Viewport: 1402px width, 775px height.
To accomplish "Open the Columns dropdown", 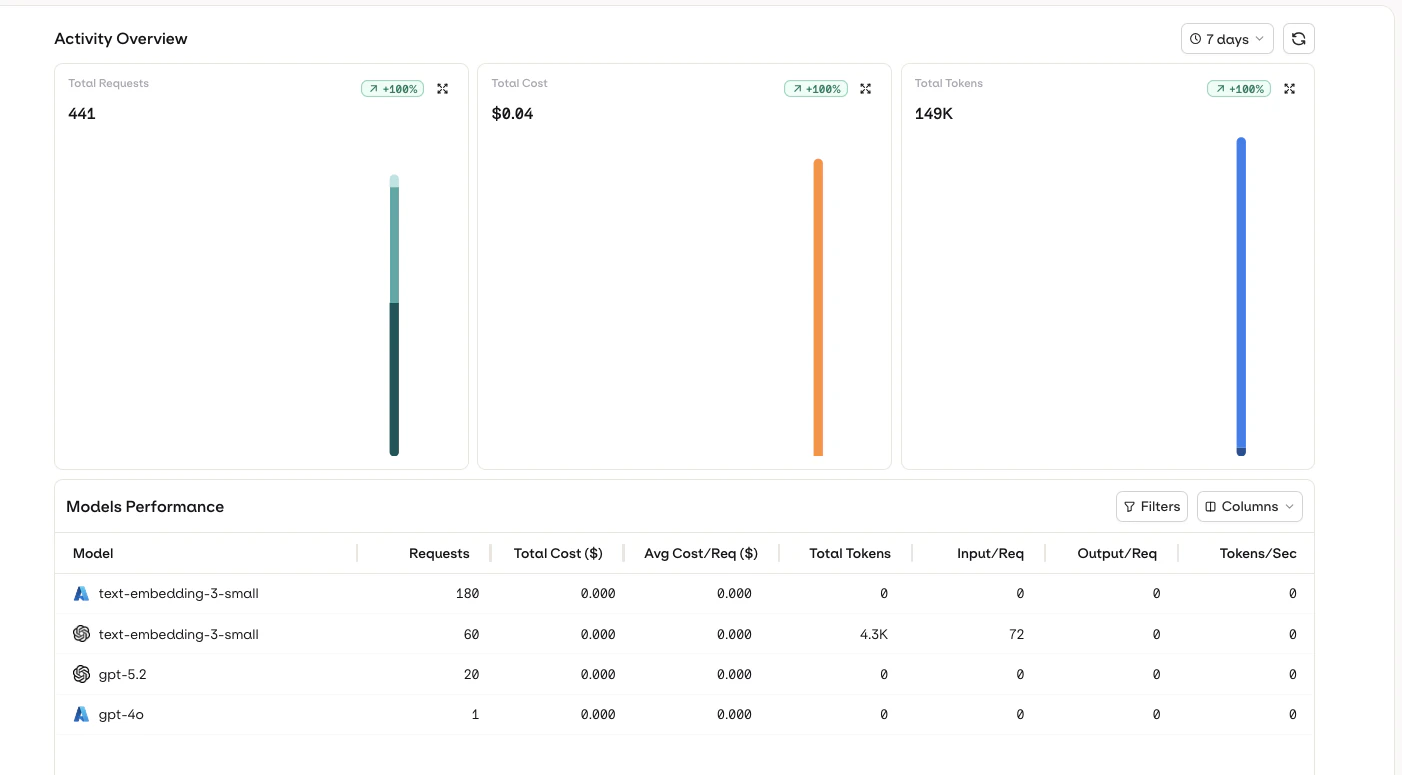I will [1250, 507].
